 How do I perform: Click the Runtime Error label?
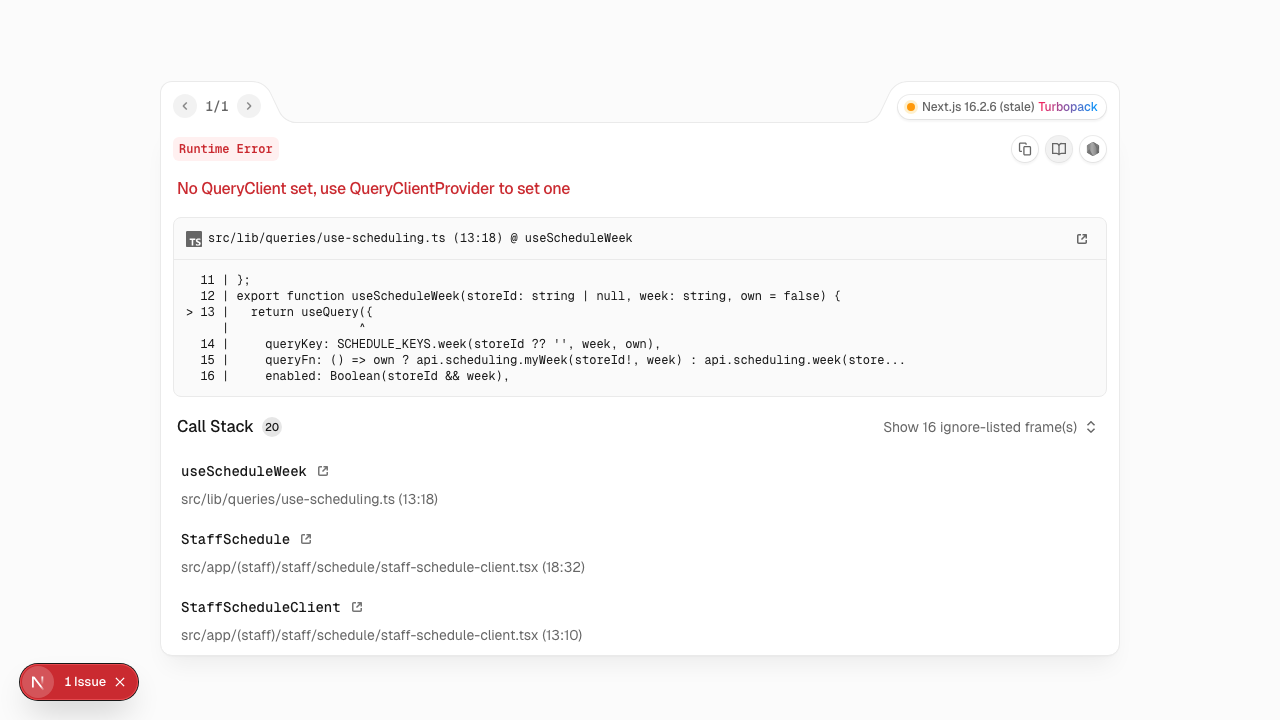pos(226,149)
